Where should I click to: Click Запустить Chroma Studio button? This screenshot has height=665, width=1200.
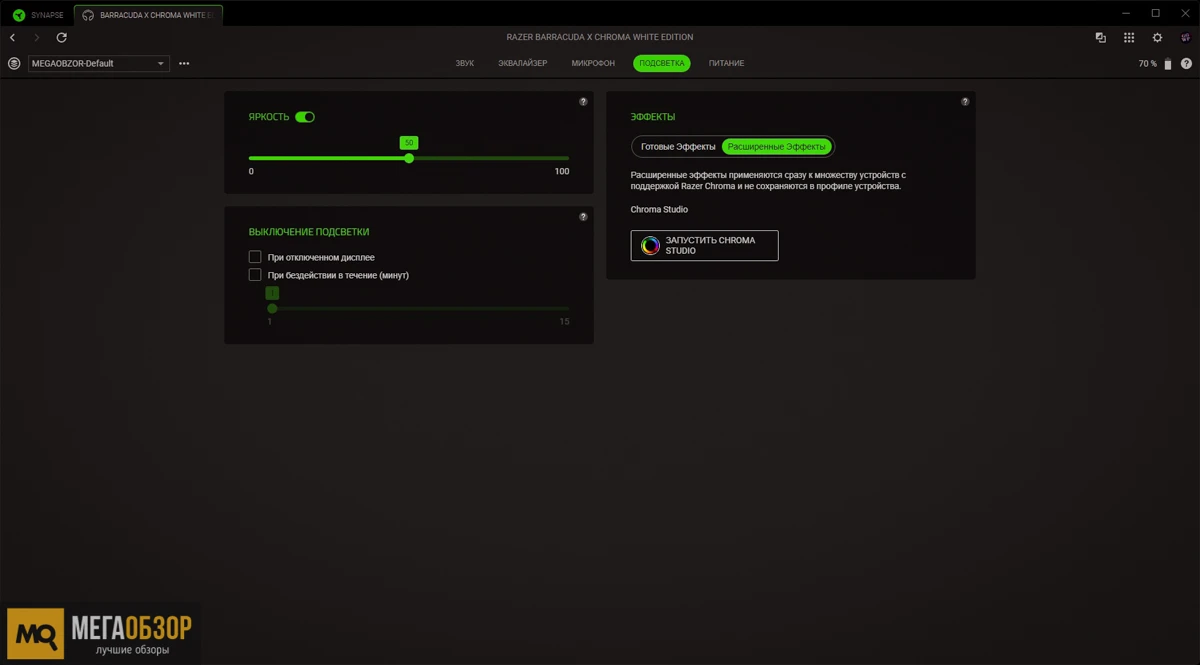[x=704, y=246]
